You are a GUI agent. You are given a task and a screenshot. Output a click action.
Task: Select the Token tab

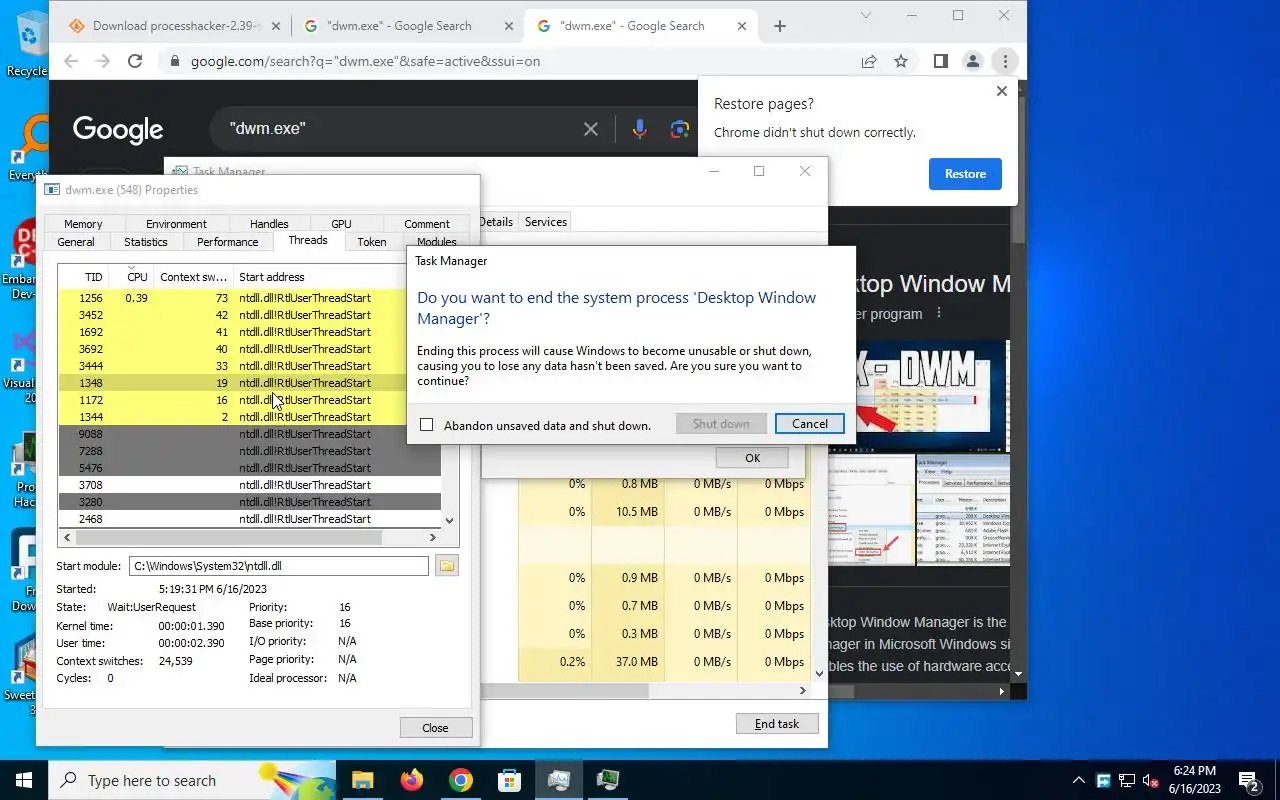[372, 242]
